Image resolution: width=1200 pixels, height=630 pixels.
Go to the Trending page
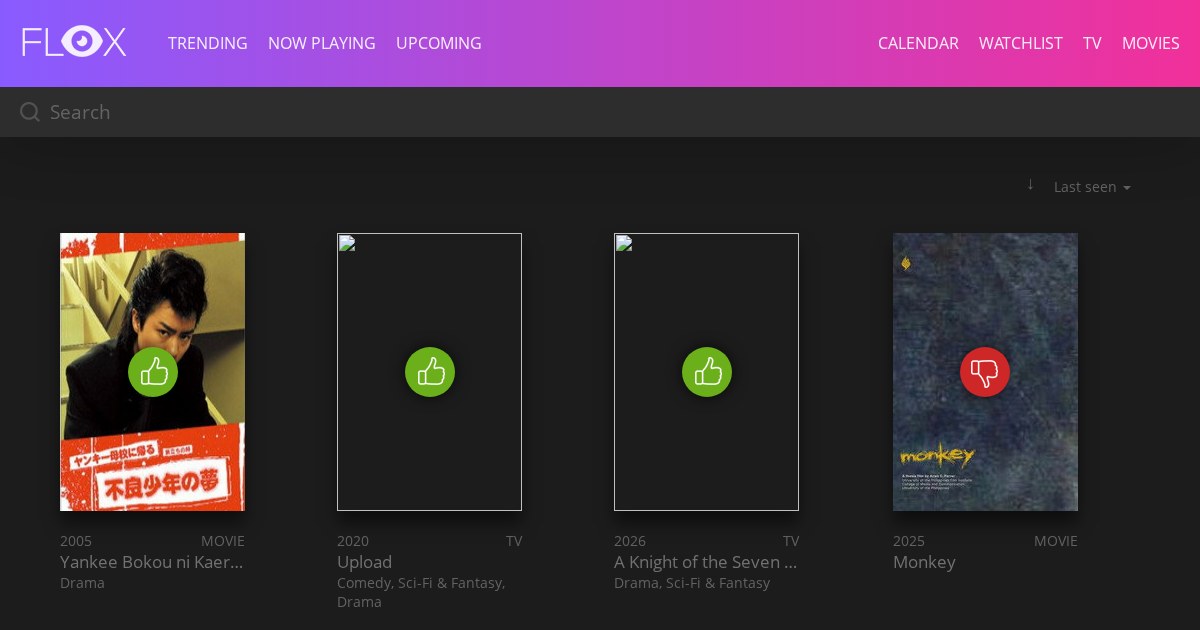point(208,43)
